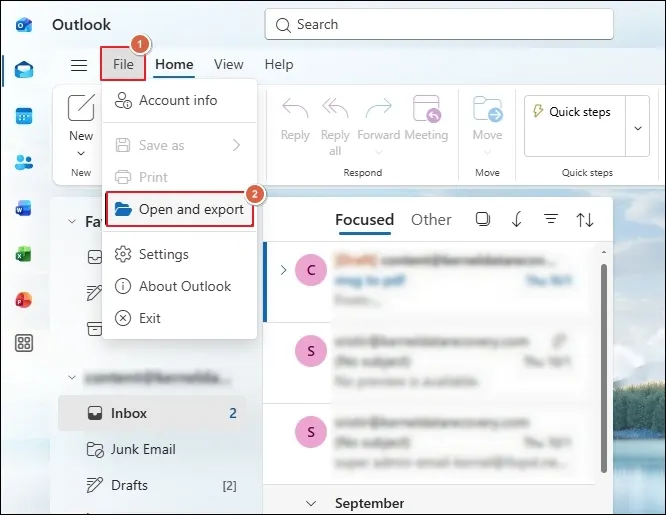666x515 pixels.
Task: Open the New dropdown chevron
Action: click(81, 153)
